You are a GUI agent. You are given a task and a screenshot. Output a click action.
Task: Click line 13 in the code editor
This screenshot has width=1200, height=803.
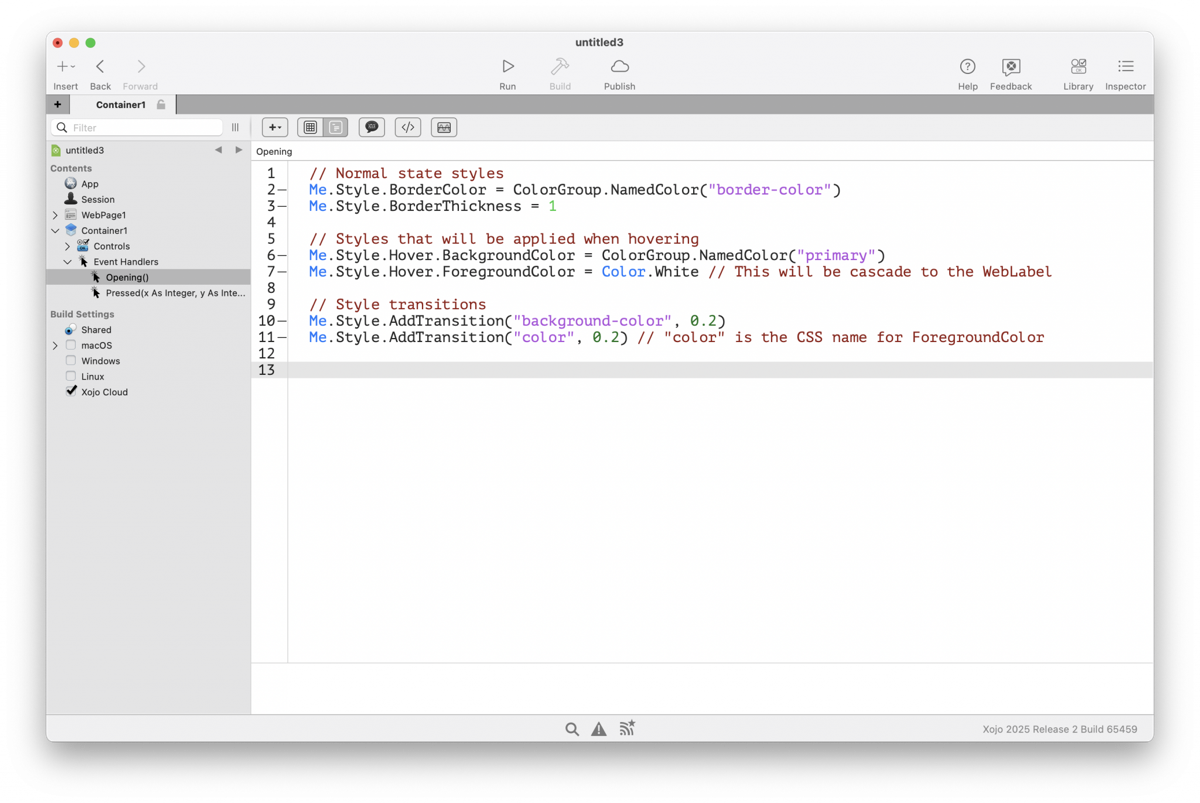(x=720, y=370)
